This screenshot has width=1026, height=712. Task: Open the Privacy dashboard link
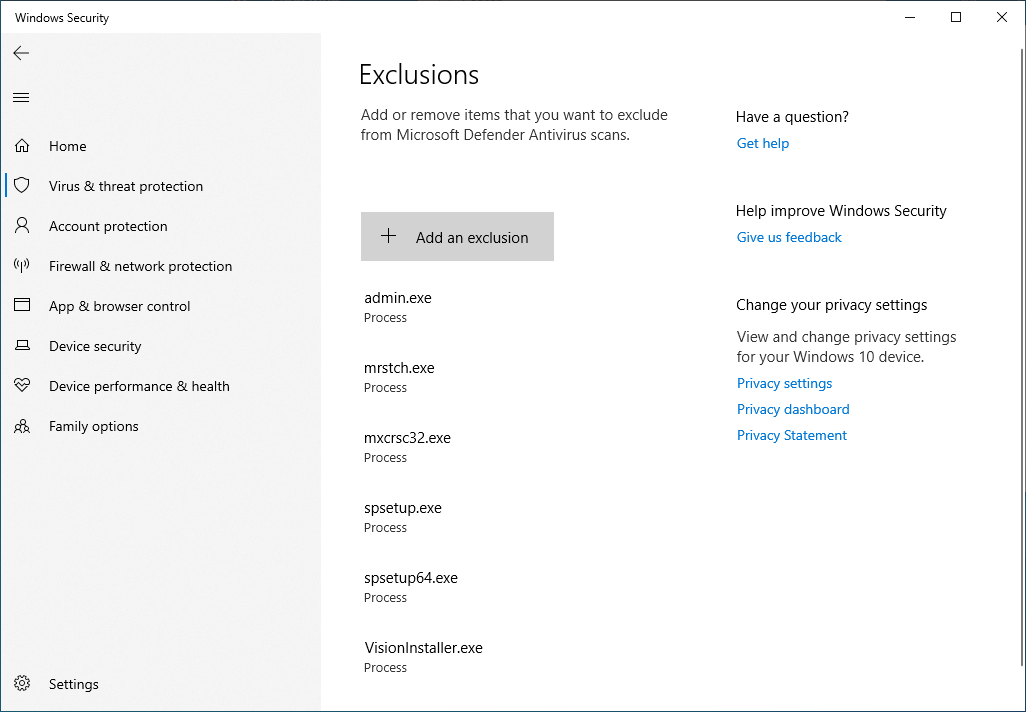pos(793,409)
